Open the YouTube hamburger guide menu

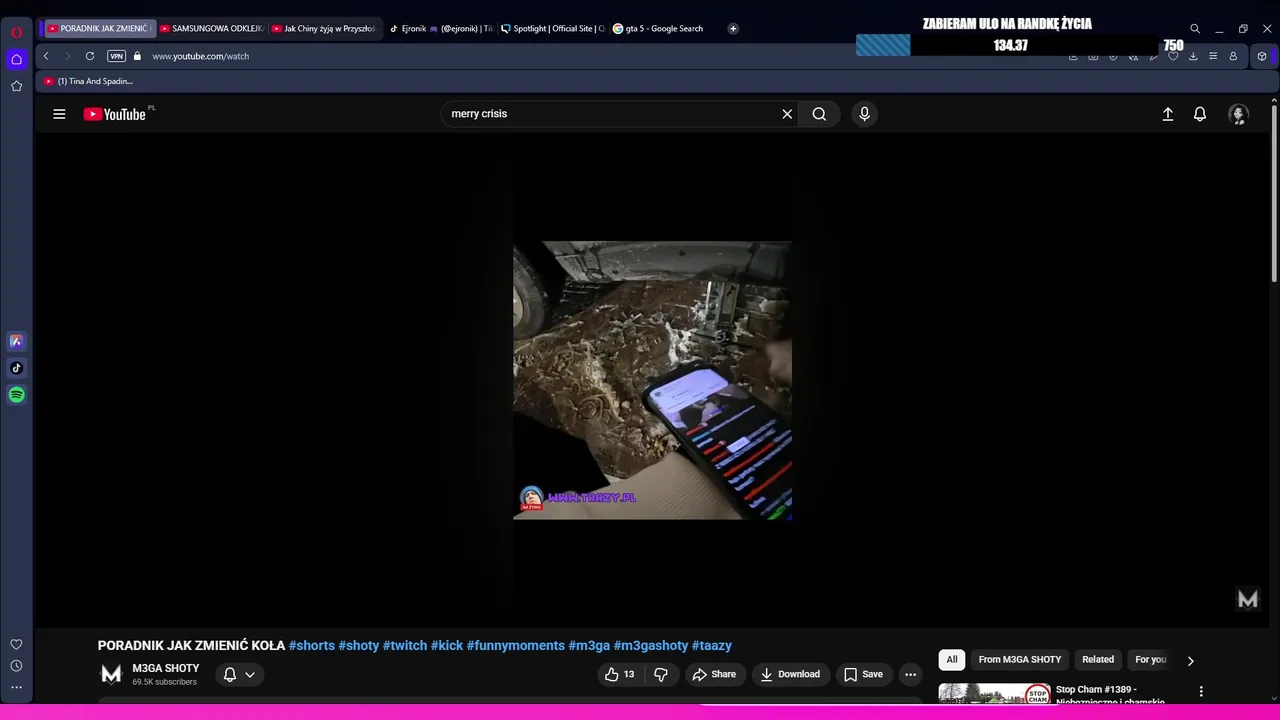point(59,114)
